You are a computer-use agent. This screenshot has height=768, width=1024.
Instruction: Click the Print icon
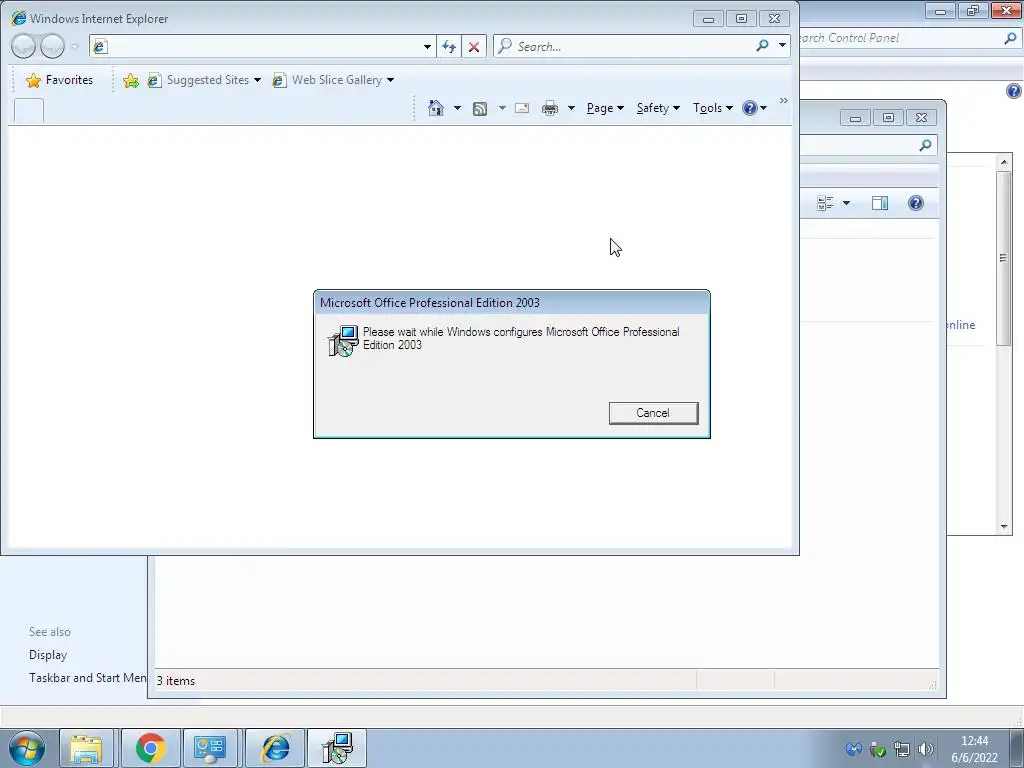(x=550, y=108)
